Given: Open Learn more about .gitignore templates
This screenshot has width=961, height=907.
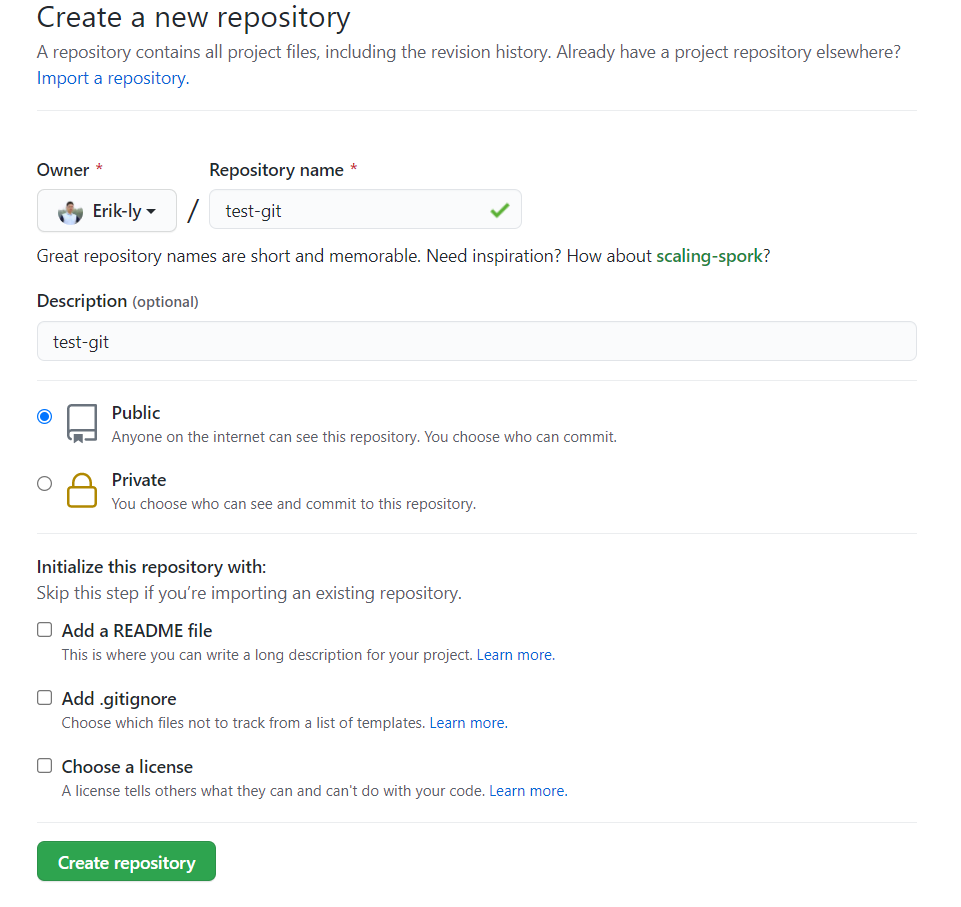Looking at the screenshot, I should click(467, 722).
